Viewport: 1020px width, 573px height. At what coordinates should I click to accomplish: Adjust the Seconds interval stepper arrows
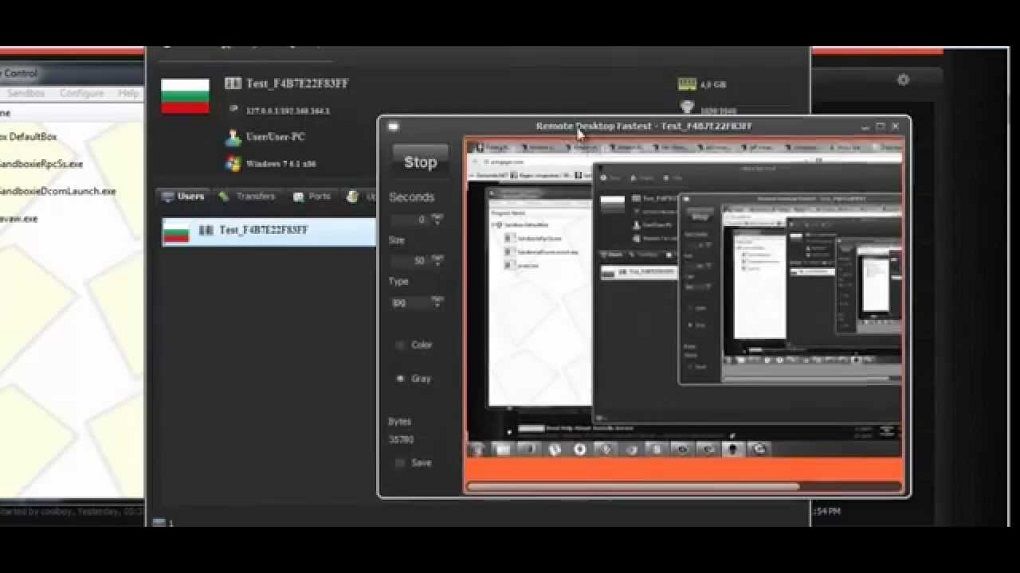[x=437, y=219]
